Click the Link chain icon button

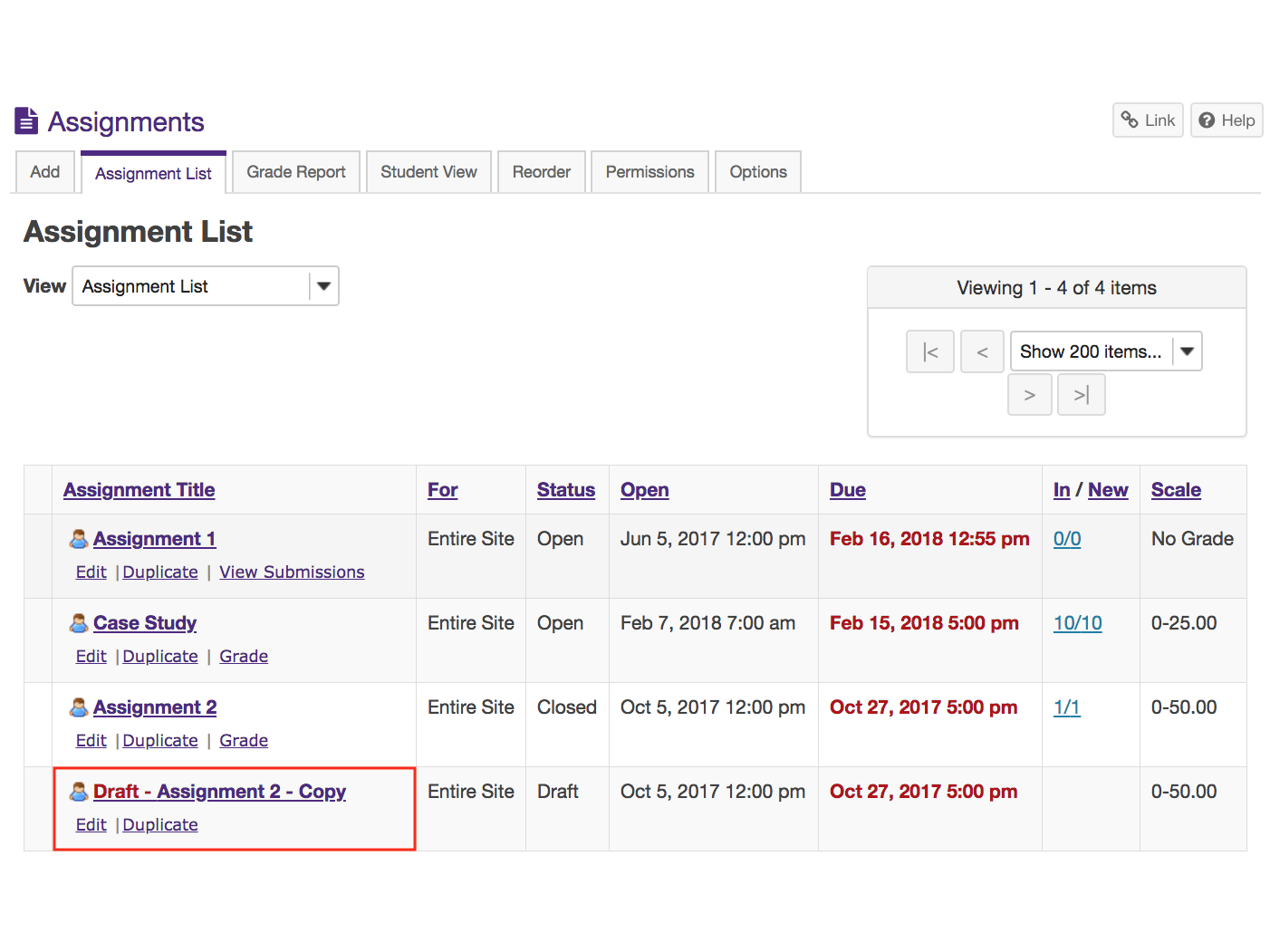pyautogui.click(x=1147, y=120)
